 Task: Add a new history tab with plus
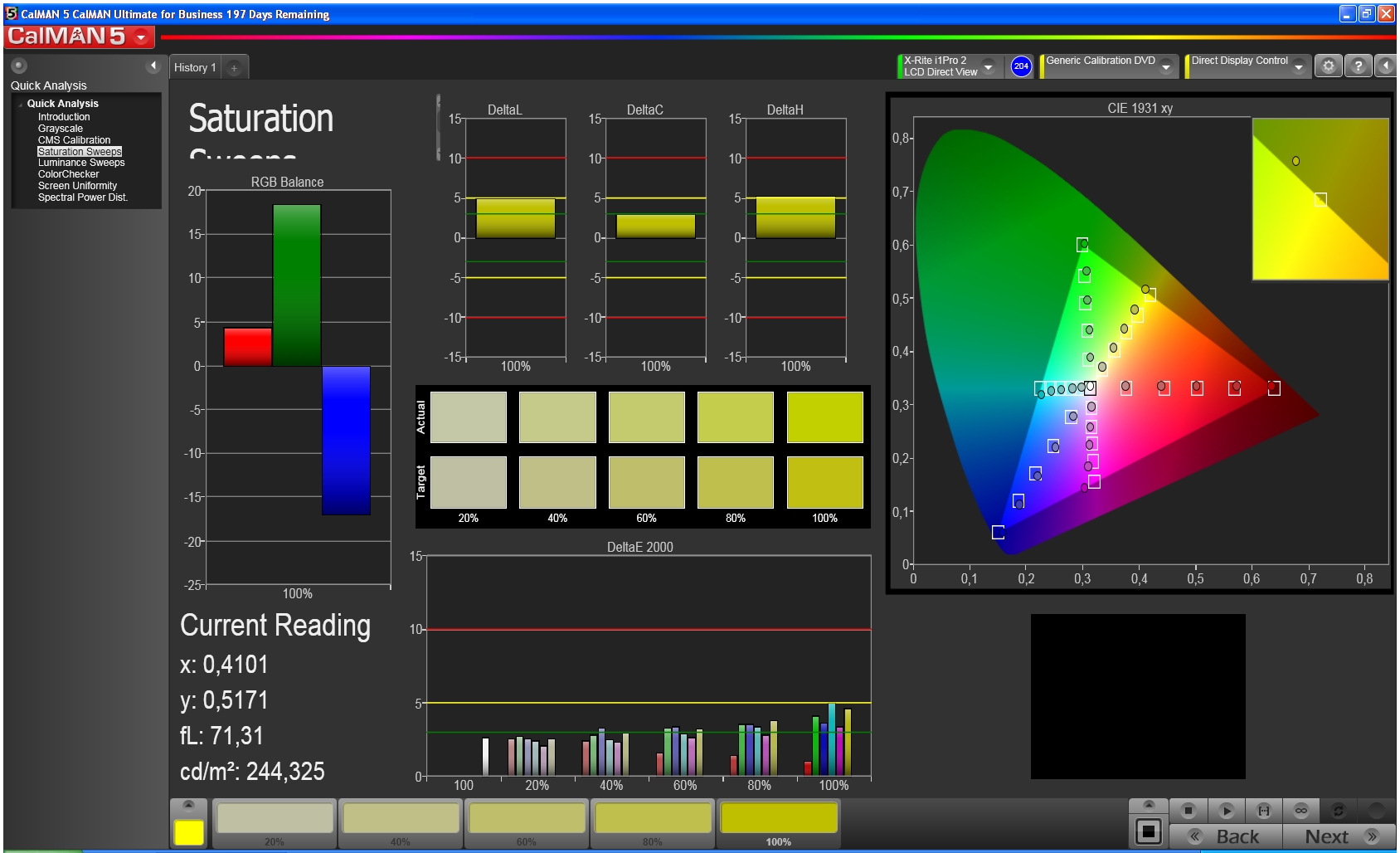(234, 68)
